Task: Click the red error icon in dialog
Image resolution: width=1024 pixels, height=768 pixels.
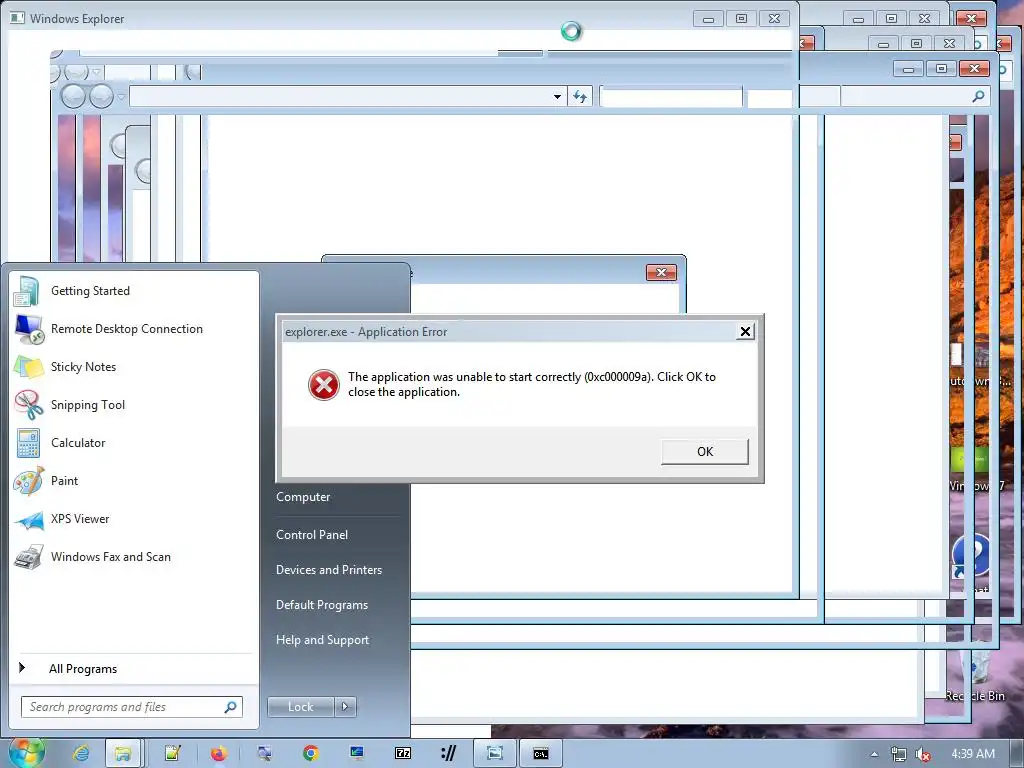Action: pyautogui.click(x=324, y=385)
